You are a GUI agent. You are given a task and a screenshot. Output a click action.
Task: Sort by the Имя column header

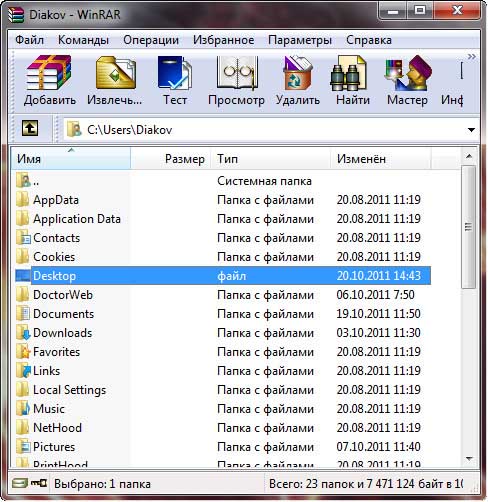[71, 159]
